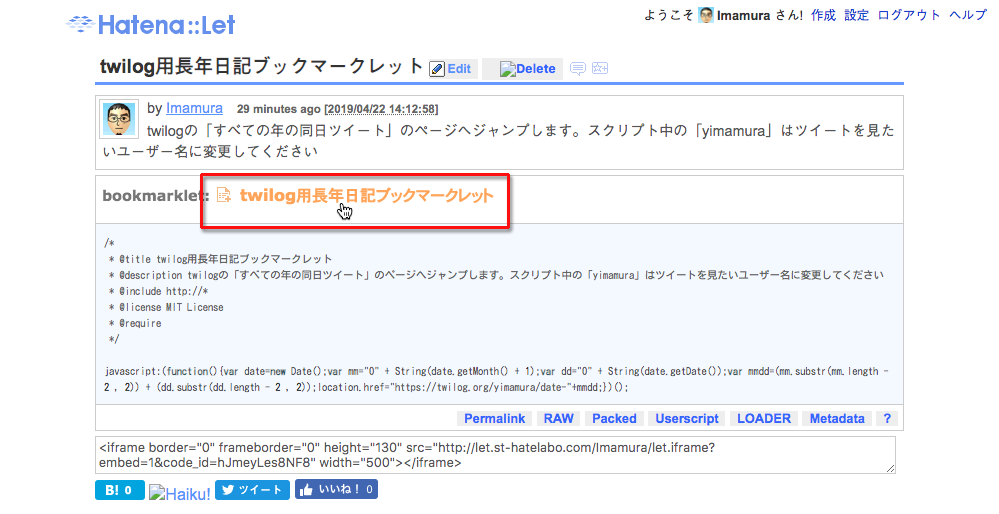Screen dimensions: 999x514
Task: Click the @include http://* line
Action: tap(159, 291)
